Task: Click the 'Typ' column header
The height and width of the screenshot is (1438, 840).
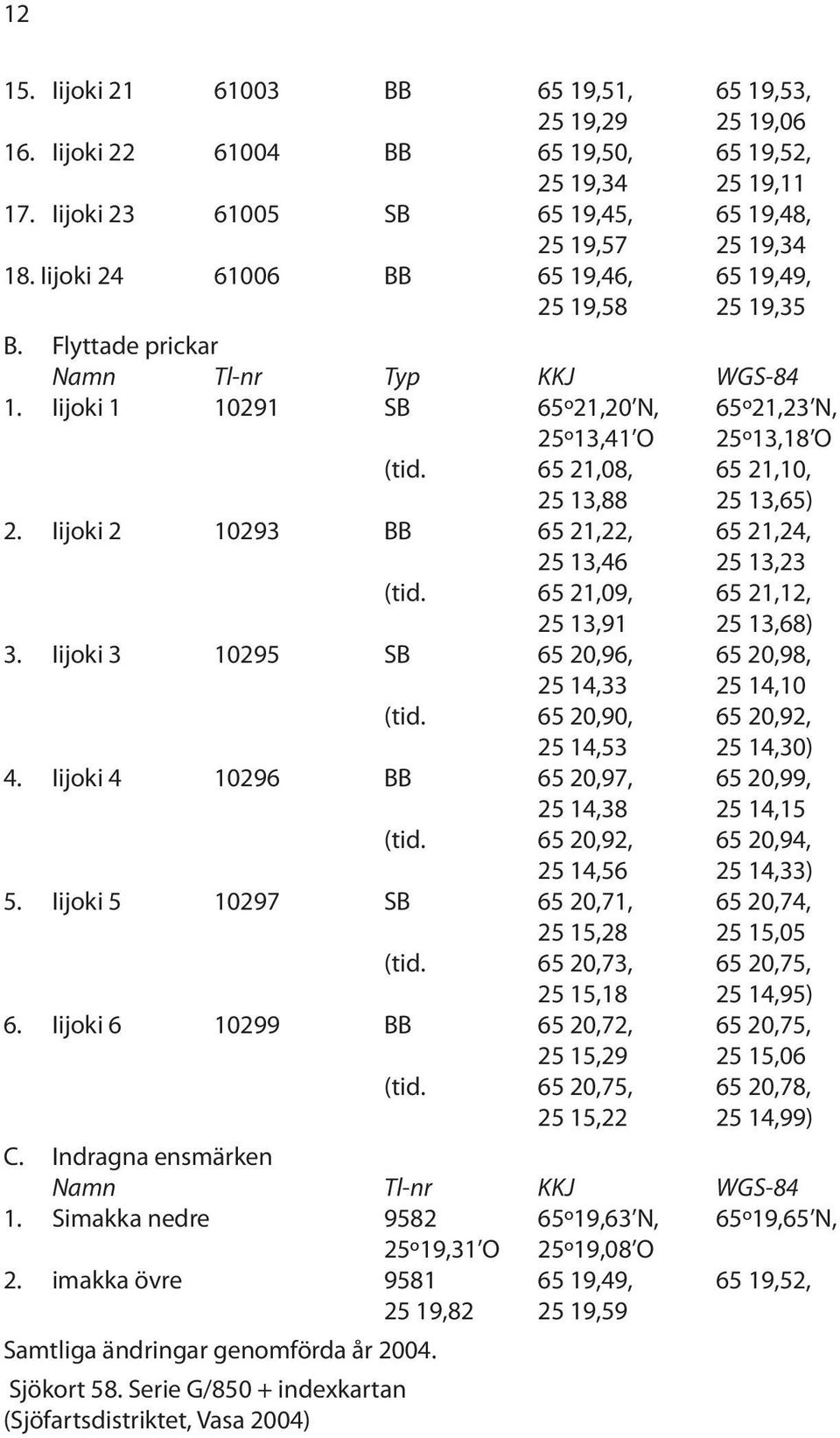Action: pos(402,378)
